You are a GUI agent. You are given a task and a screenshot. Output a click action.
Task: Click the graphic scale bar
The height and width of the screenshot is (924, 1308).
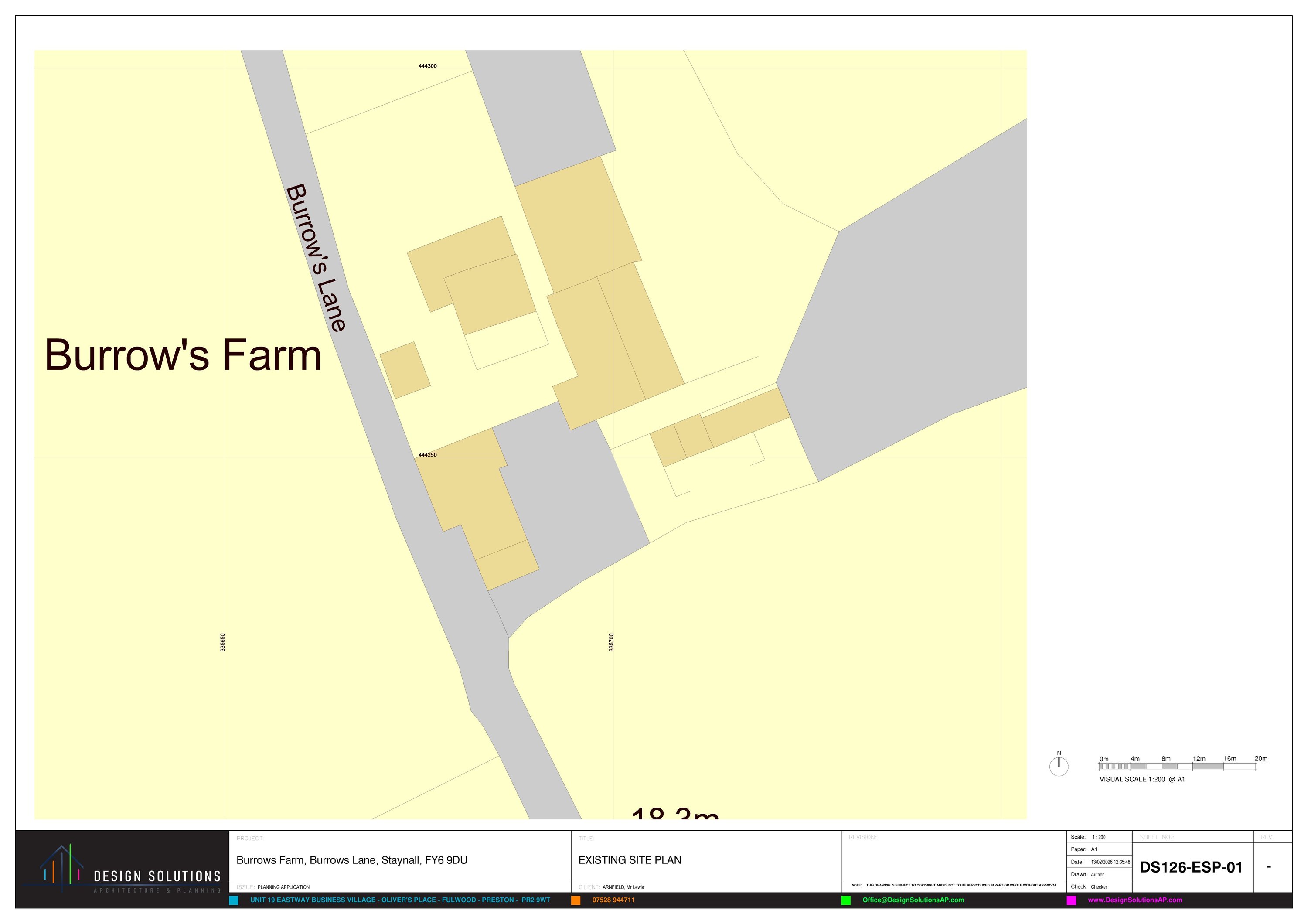coord(1177,766)
